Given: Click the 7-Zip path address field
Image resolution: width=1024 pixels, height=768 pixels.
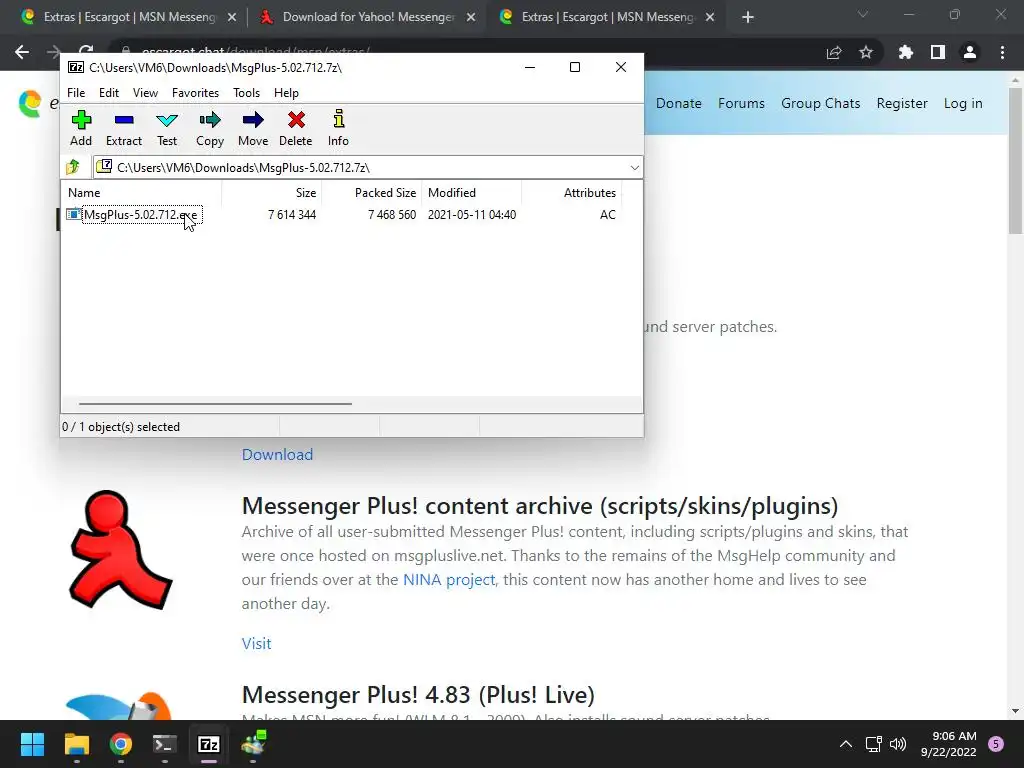Looking at the screenshot, I should 368,168.
